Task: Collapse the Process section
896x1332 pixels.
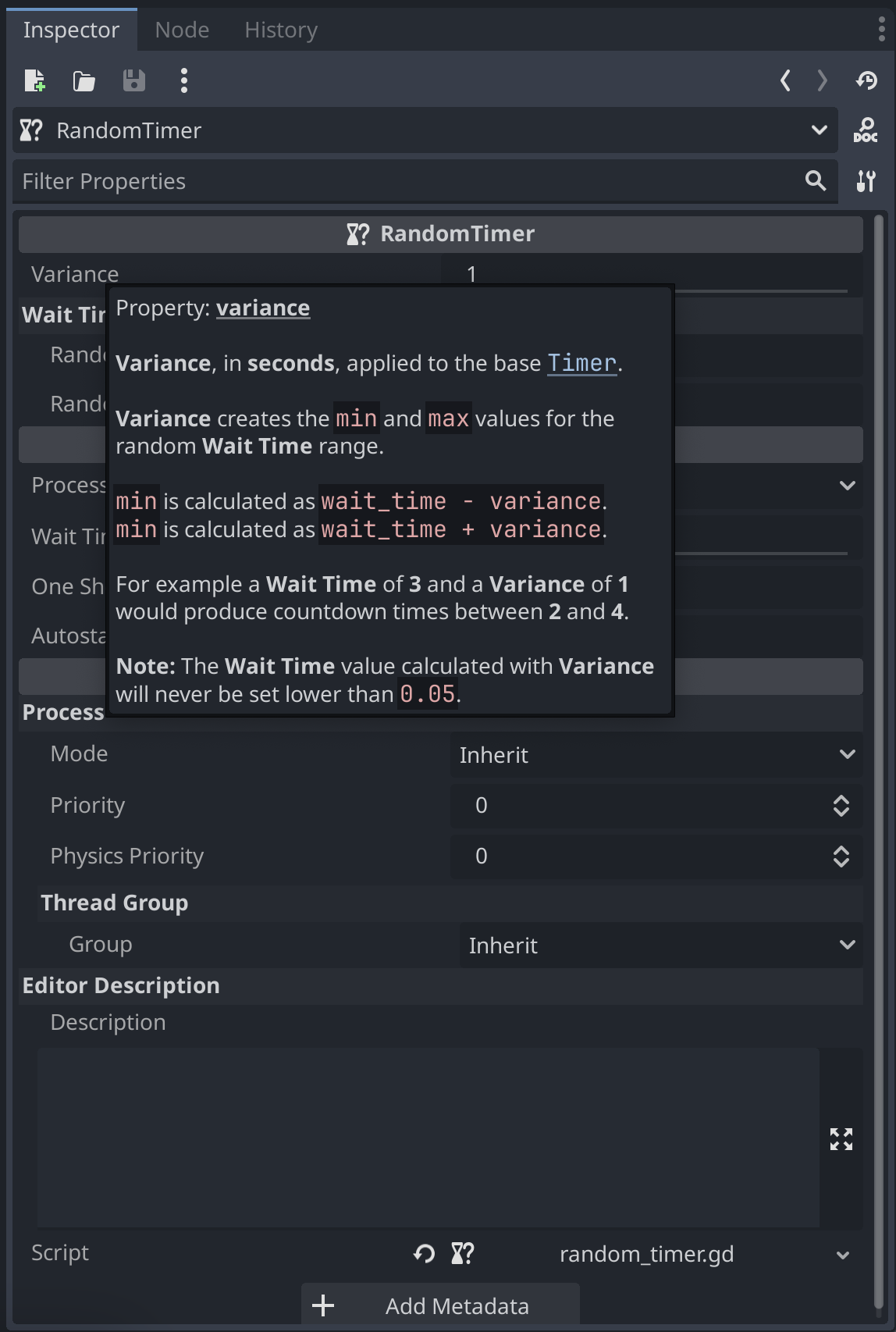Action: click(63, 712)
